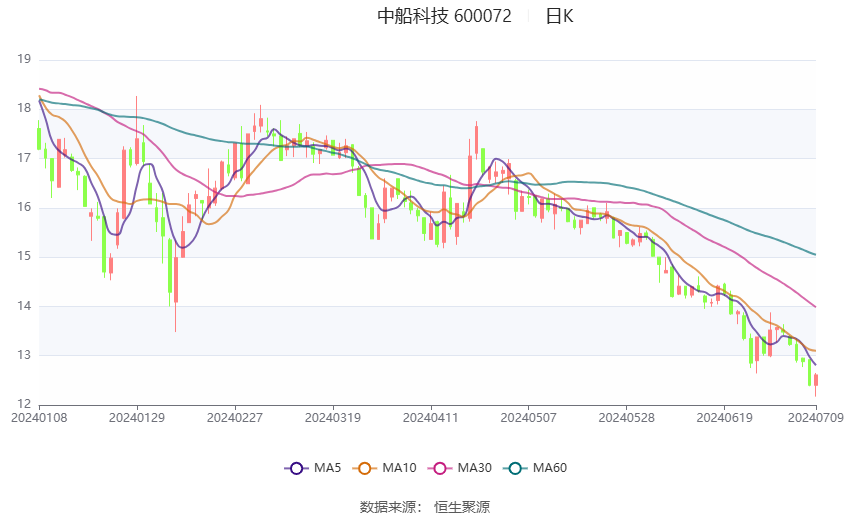Click the tall red candlestick at 20240129
Image resolution: width=850 pixels, height=517 pixels.
[x=137, y=151]
